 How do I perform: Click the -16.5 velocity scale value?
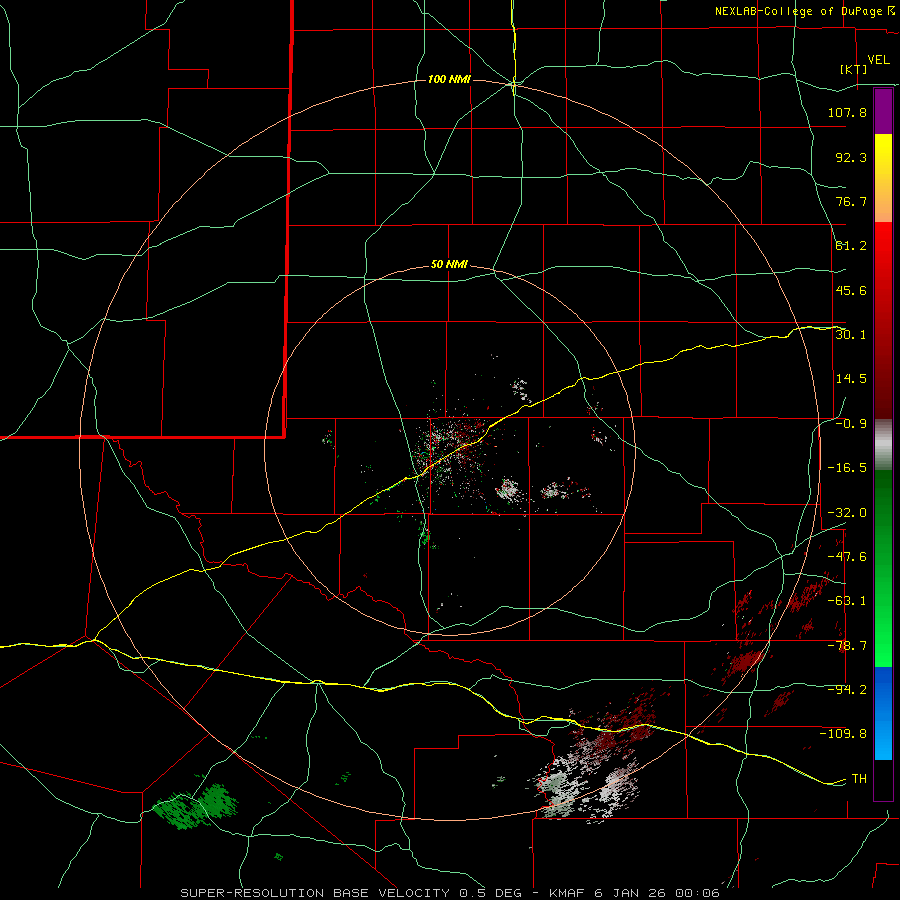(x=847, y=468)
